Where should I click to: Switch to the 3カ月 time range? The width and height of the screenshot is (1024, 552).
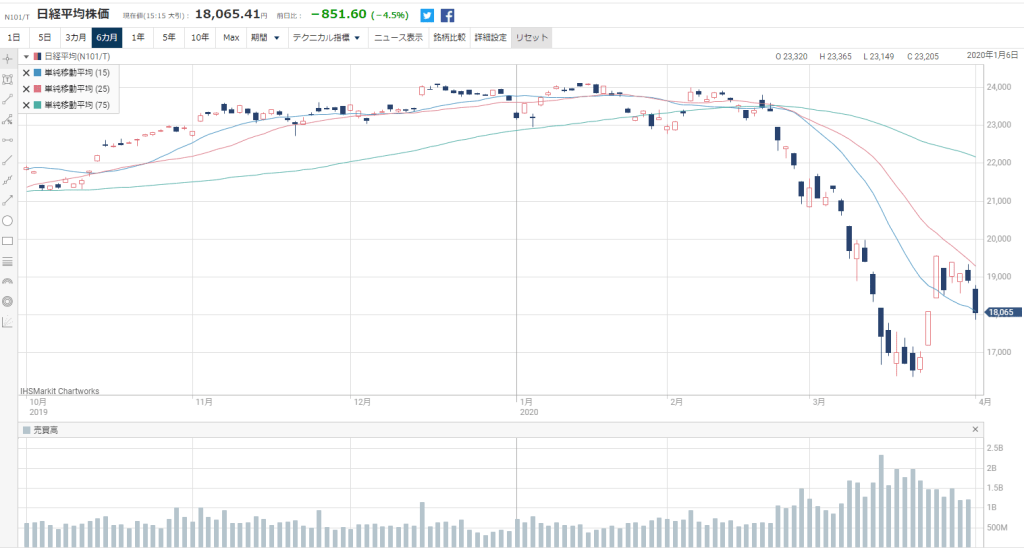pos(75,38)
